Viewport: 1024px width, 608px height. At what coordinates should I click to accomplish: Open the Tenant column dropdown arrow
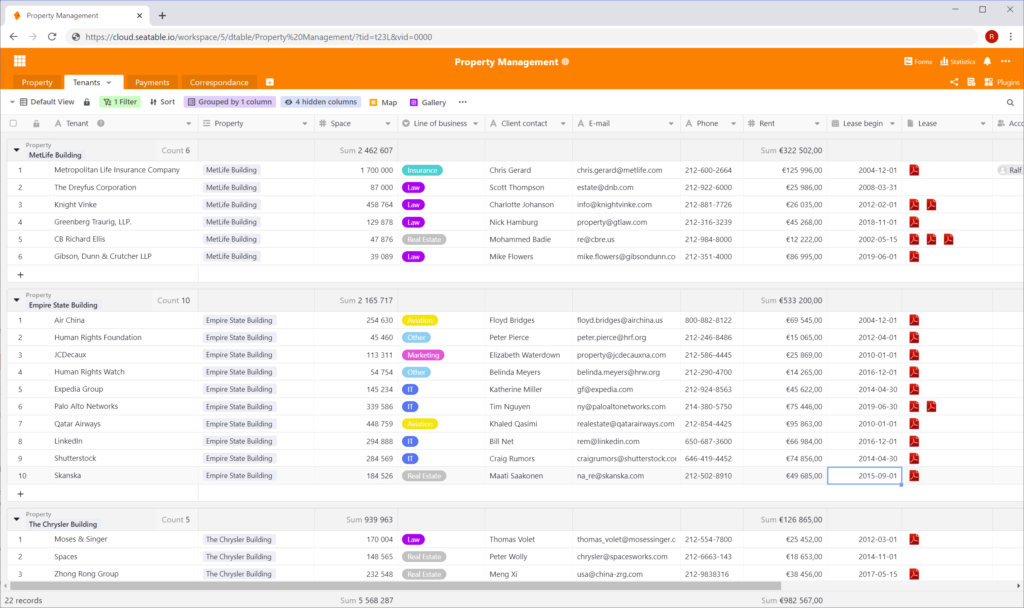pyautogui.click(x=189, y=123)
